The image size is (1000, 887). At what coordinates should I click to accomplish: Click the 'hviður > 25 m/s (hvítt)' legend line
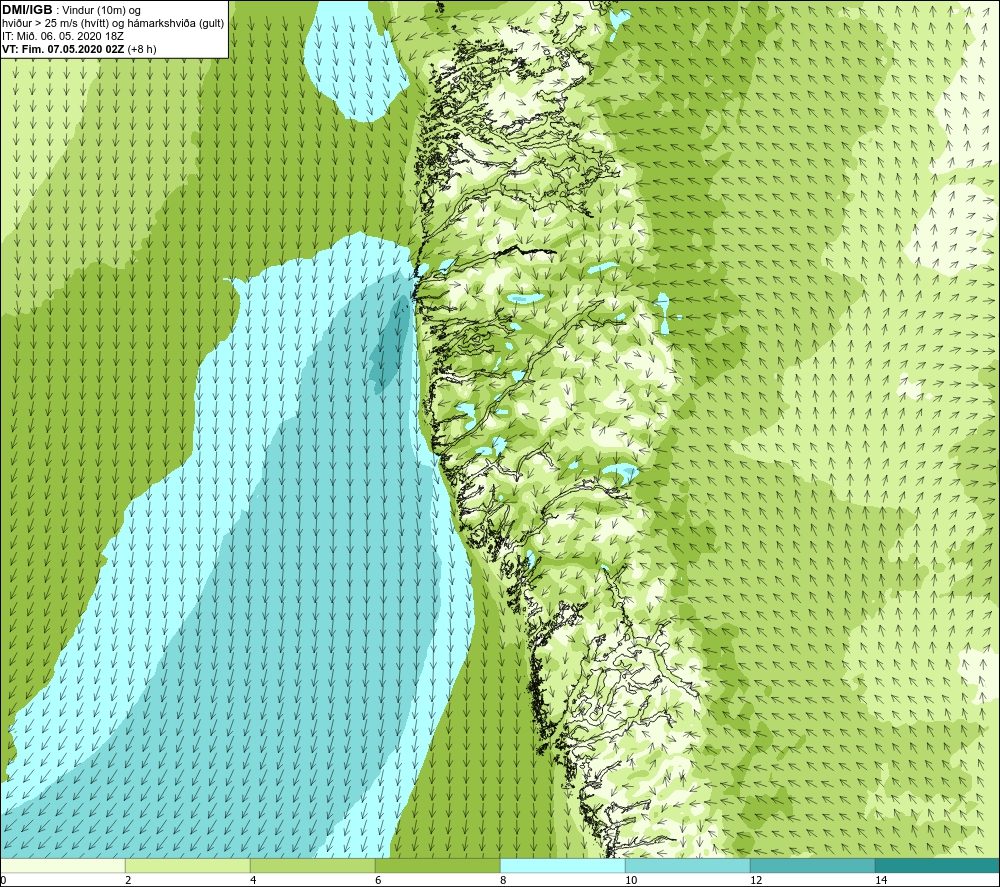point(56,24)
